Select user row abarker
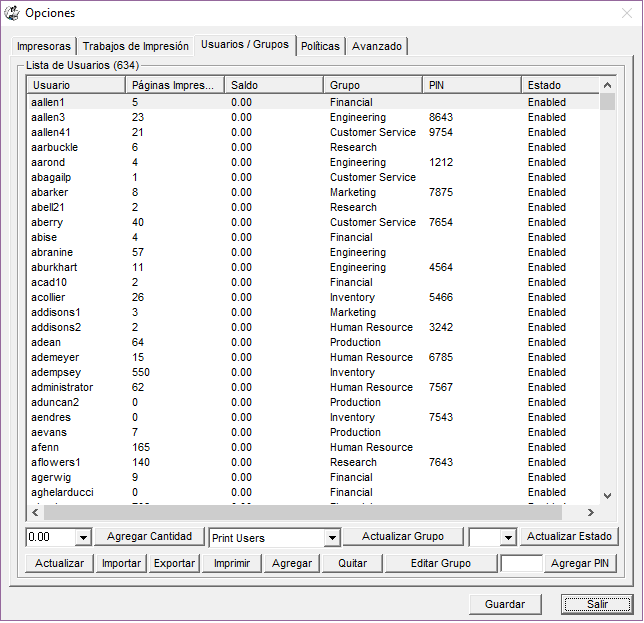Image resolution: width=644 pixels, height=623 pixels. pyautogui.click(x=313, y=192)
